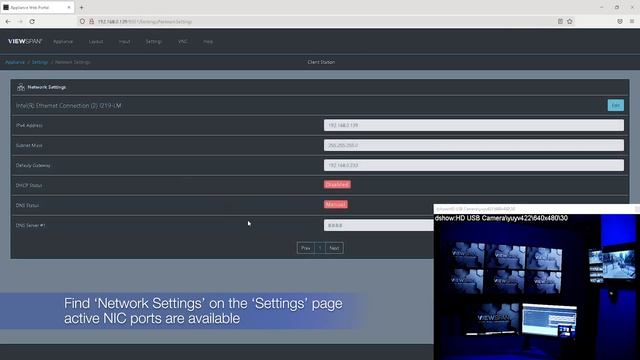Click the ViewSpan logo
The width and height of the screenshot is (640, 360).
[25, 41]
